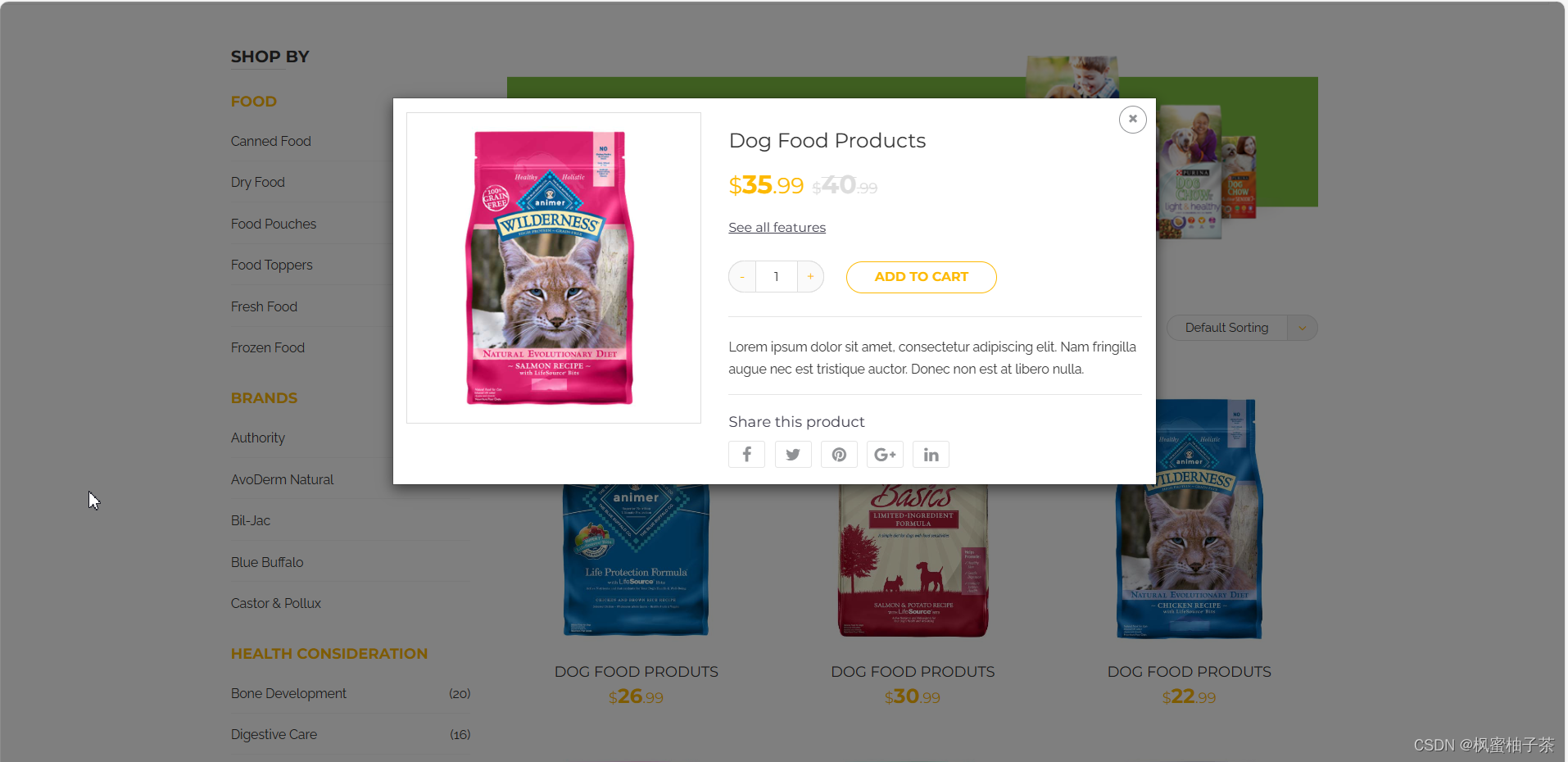This screenshot has width=1568, height=762.
Task: Click the Share this product heading
Action: (796, 422)
